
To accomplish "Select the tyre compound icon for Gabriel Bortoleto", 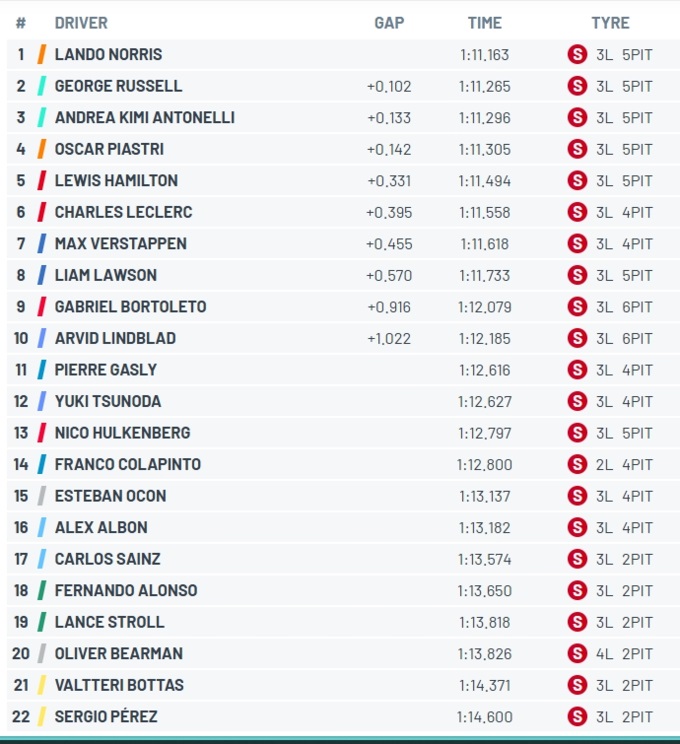I will click(x=578, y=307).
